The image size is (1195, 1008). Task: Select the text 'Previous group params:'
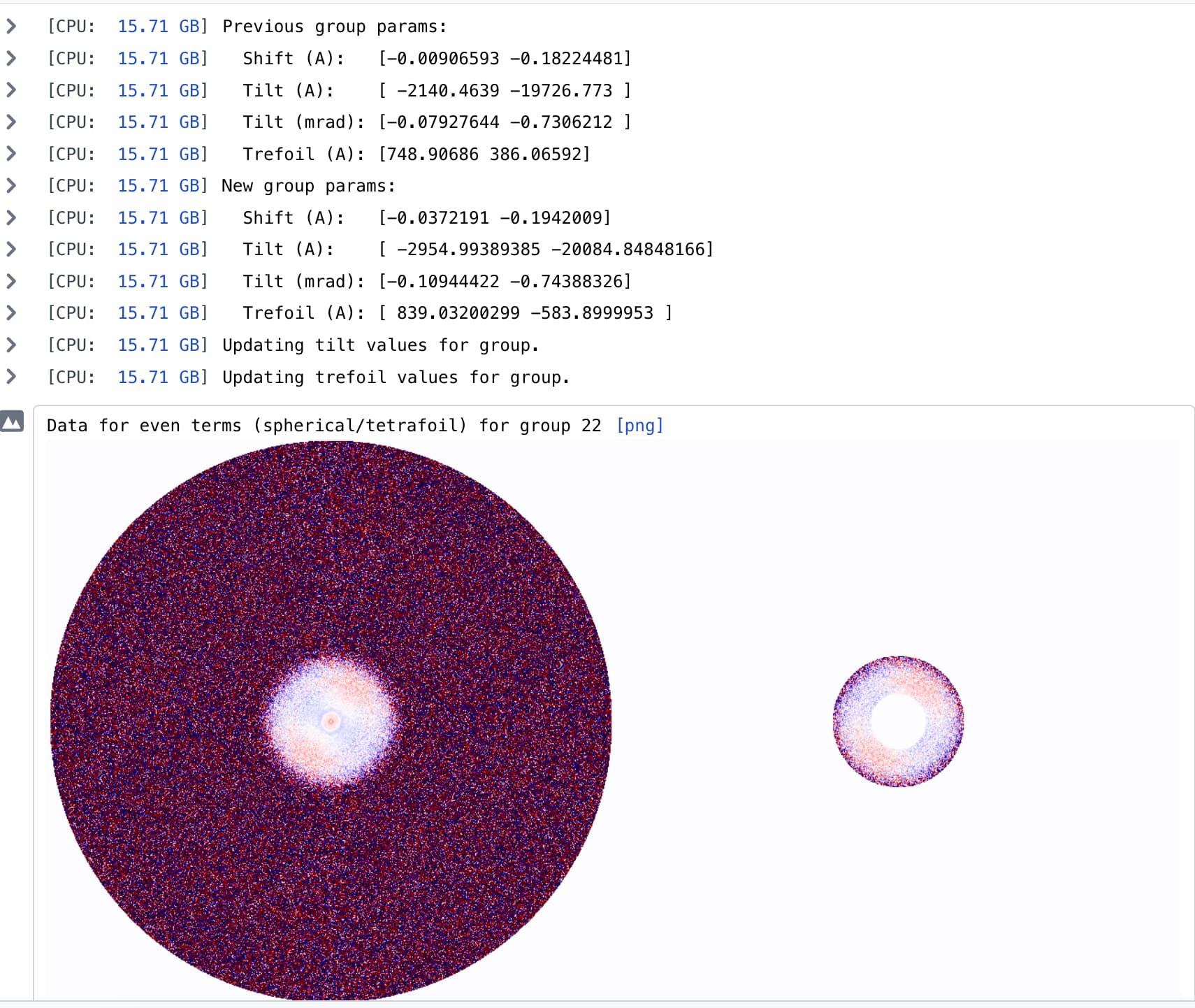(x=334, y=27)
